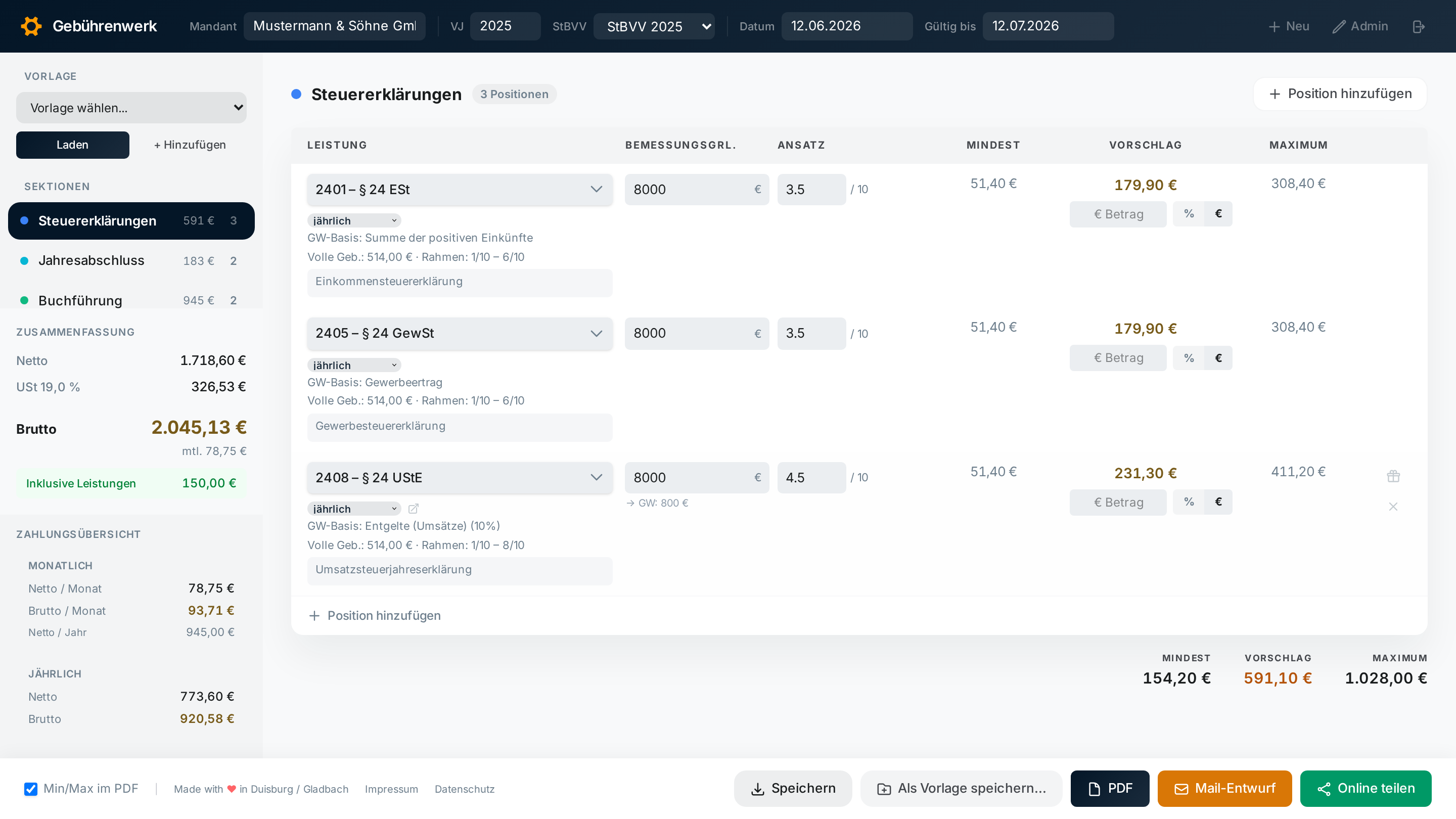The width and height of the screenshot is (1456, 819).
Task: Select euro mode for 2405 GewSt amount
Action: tap(1218, 358)
